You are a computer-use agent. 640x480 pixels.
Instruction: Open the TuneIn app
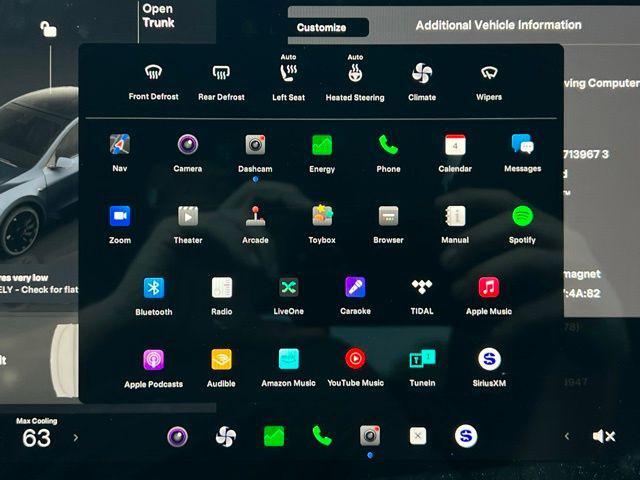click(x=422, y=359)
